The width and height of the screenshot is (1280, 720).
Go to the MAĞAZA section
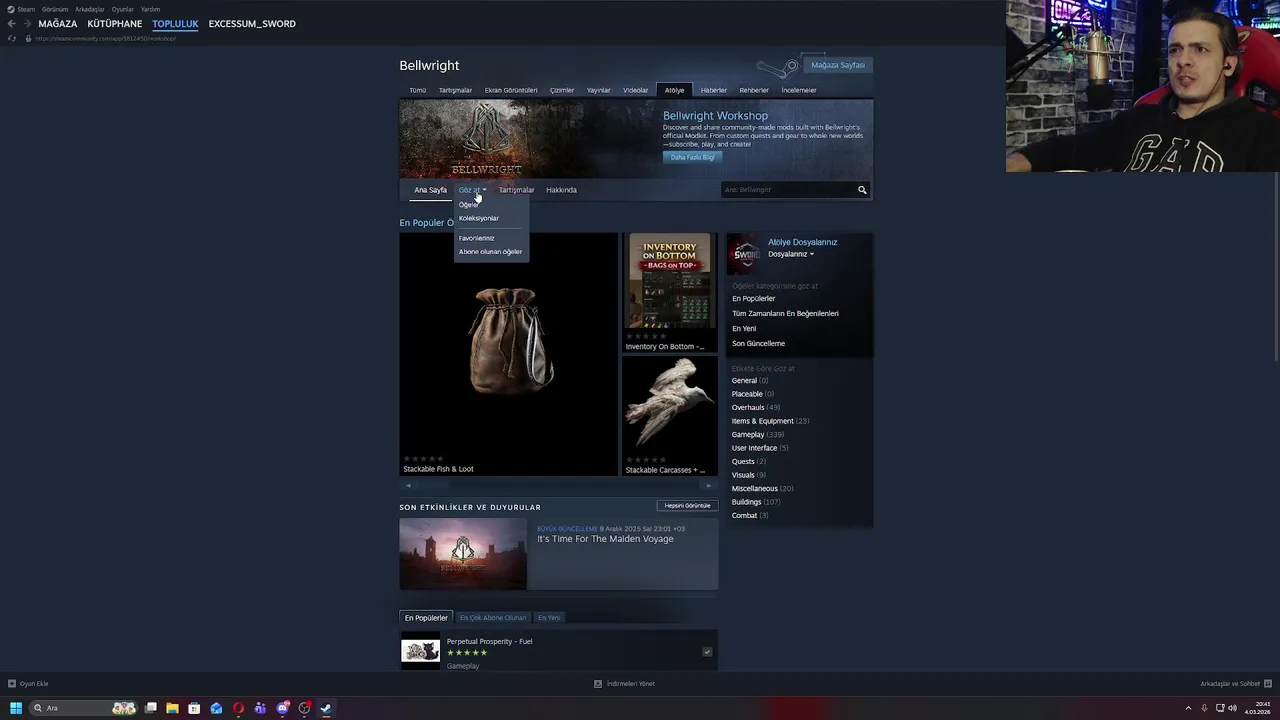(x=57, y=24)
